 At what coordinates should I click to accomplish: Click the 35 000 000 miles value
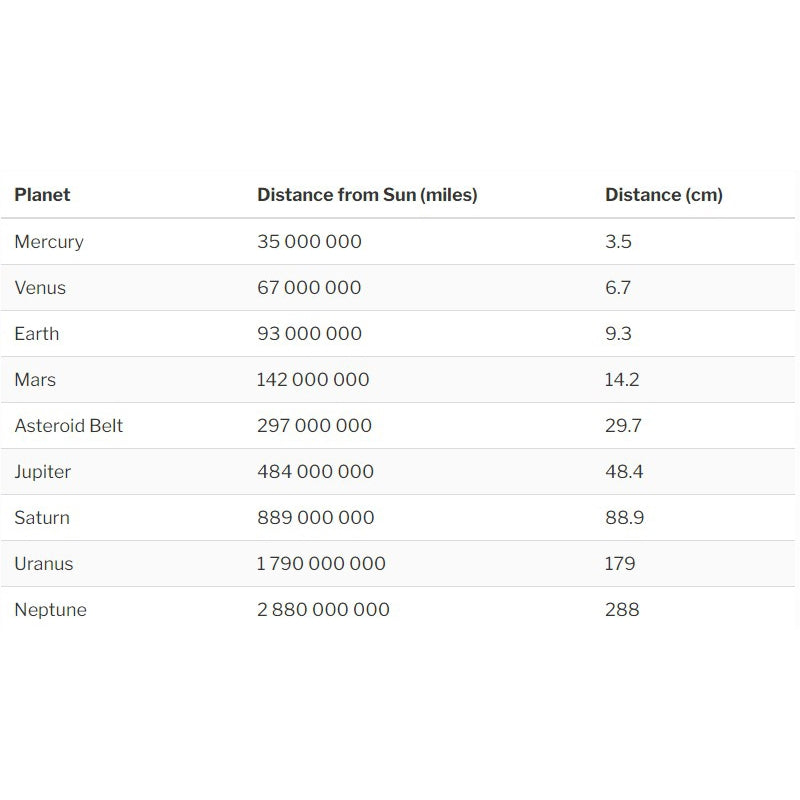tap(309, 242)
